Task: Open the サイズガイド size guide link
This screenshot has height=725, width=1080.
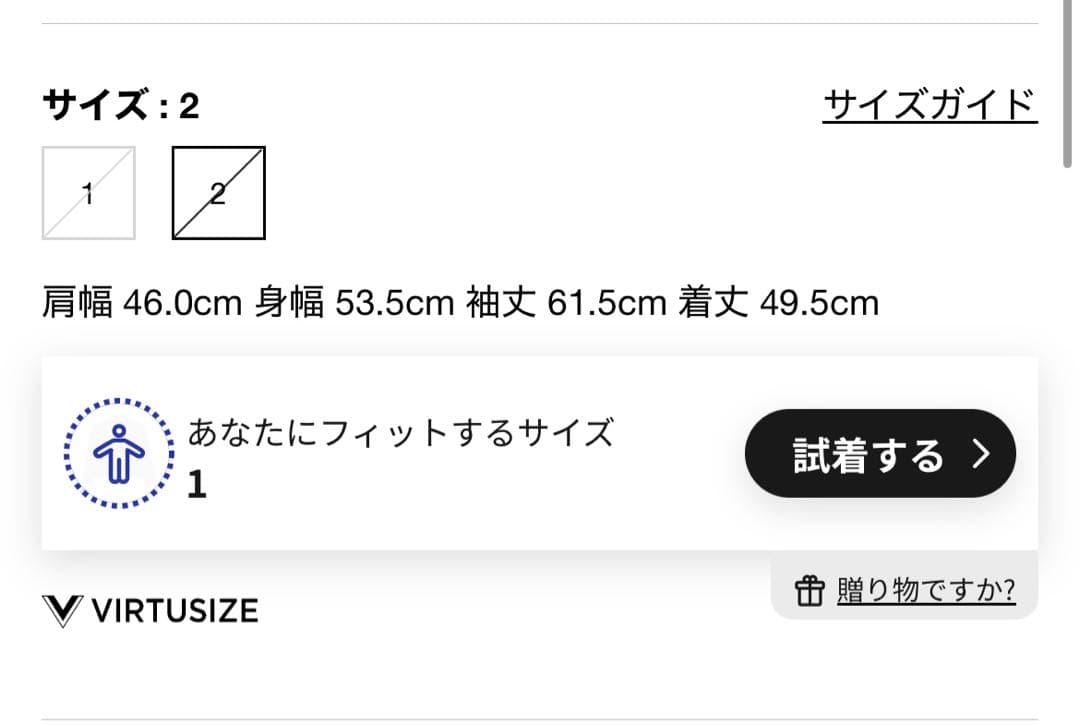Action: click(929, 104)
